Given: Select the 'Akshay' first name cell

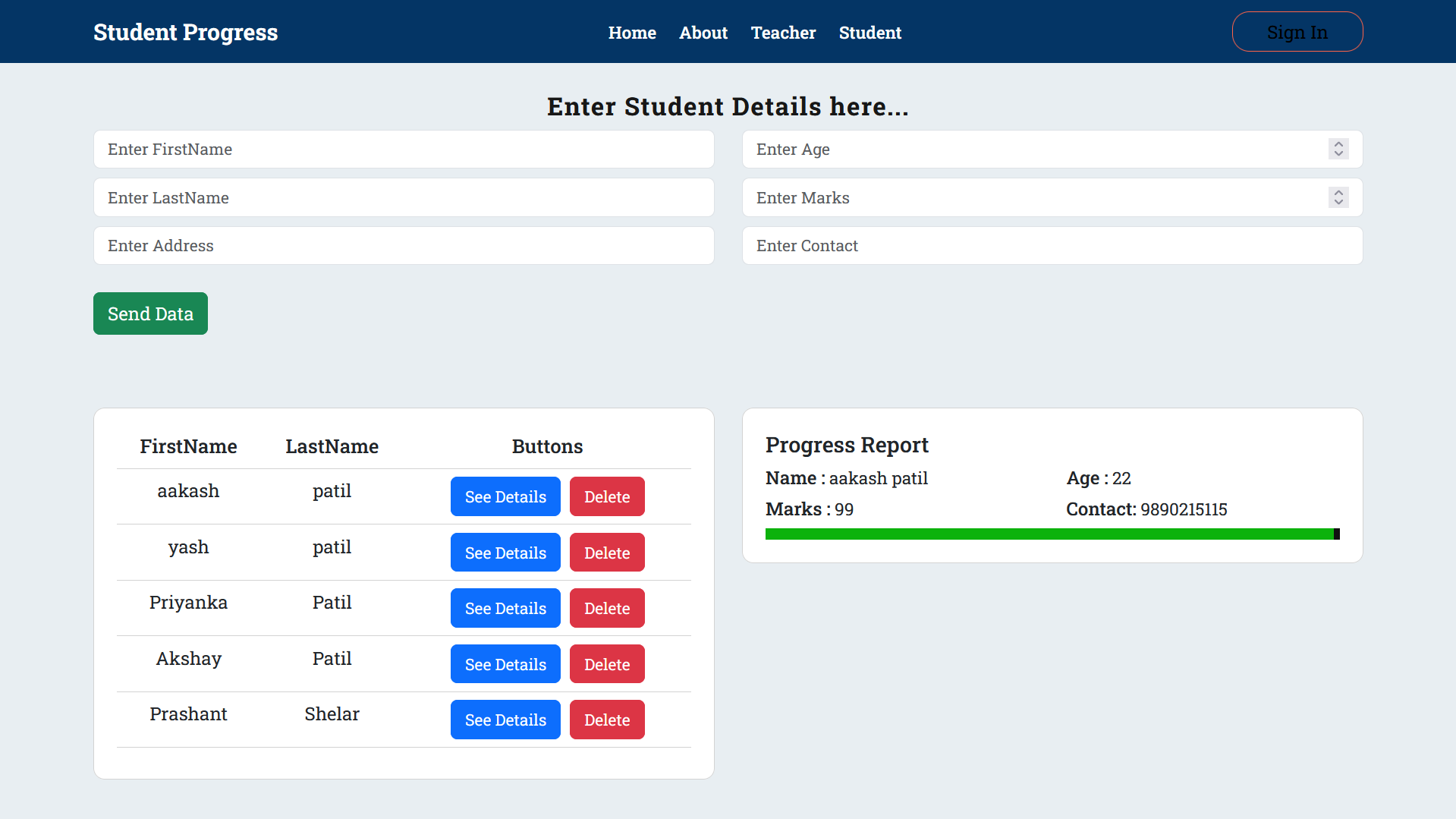Looking at the screenshot, I should 188,659.
